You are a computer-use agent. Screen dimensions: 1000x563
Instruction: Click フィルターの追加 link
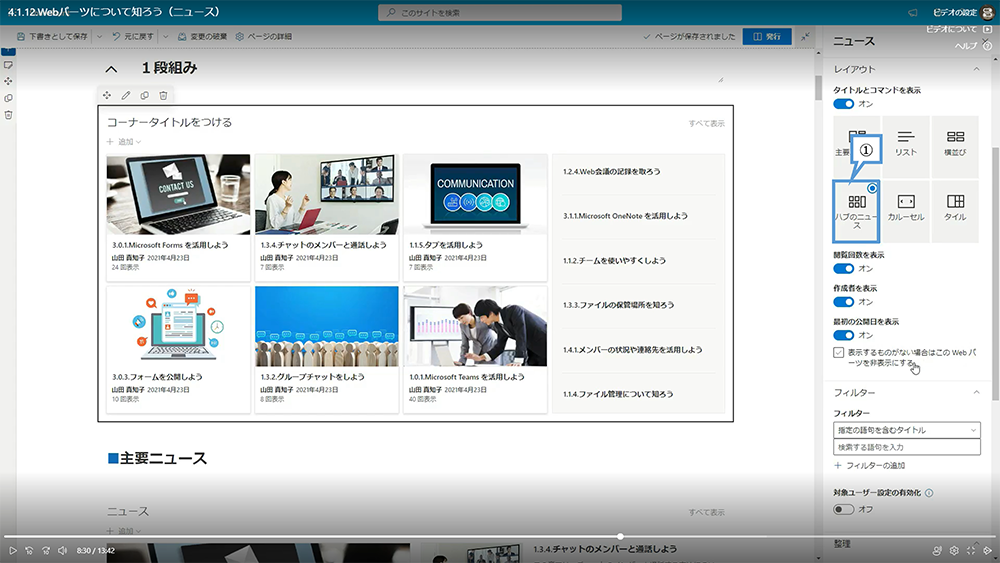pyautogui.click(x=869, y=465)
